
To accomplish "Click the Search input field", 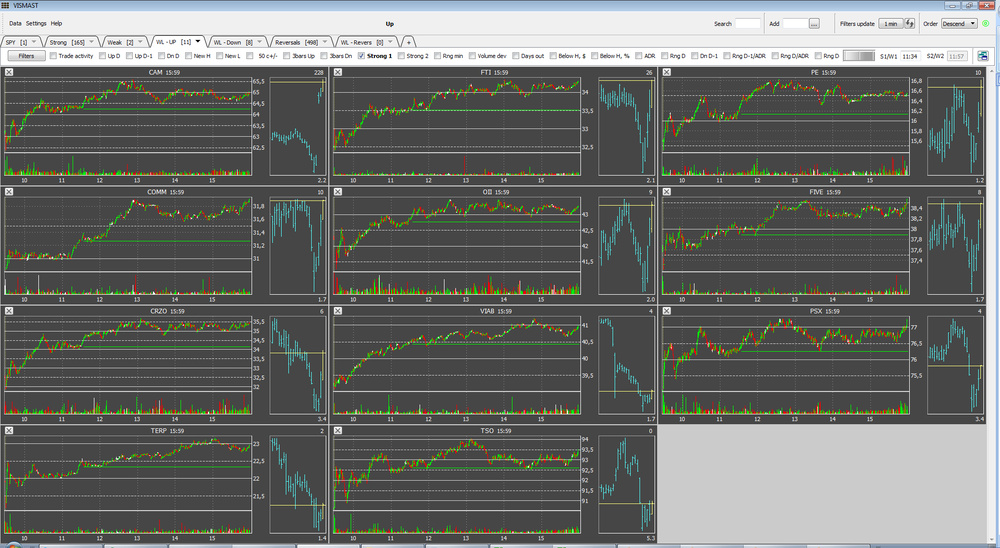I will tap(747, 24).
